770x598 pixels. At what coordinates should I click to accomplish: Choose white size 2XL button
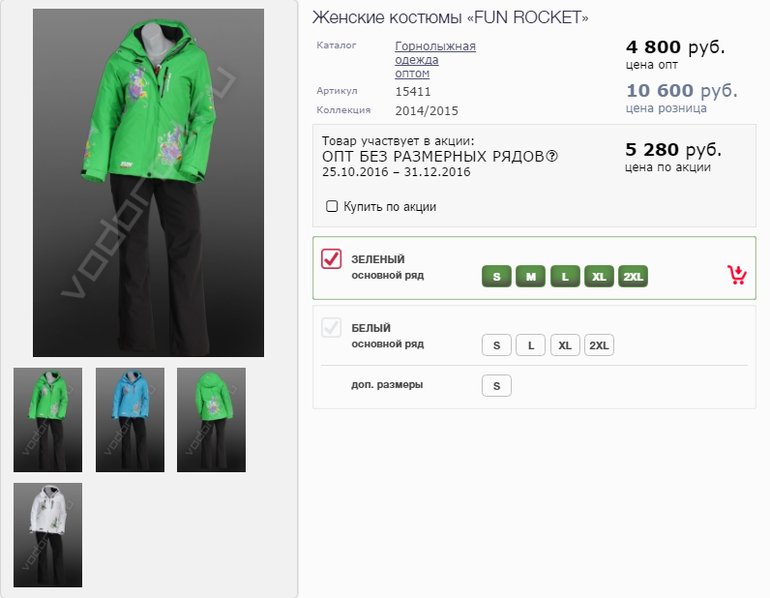pyautogui.click(x=599, y=345)
